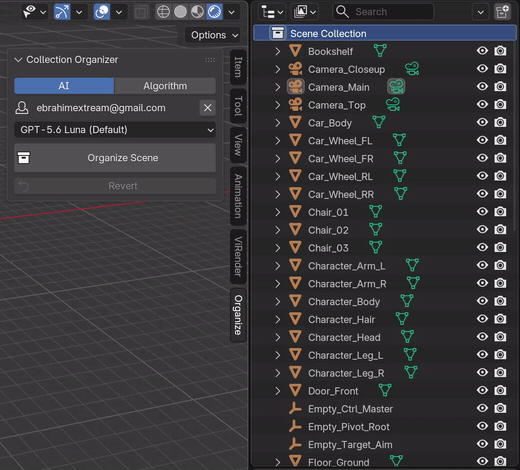520x470 pixels.
Task: Click the new collection icon in outliner
Action: [x=502, y=12]
